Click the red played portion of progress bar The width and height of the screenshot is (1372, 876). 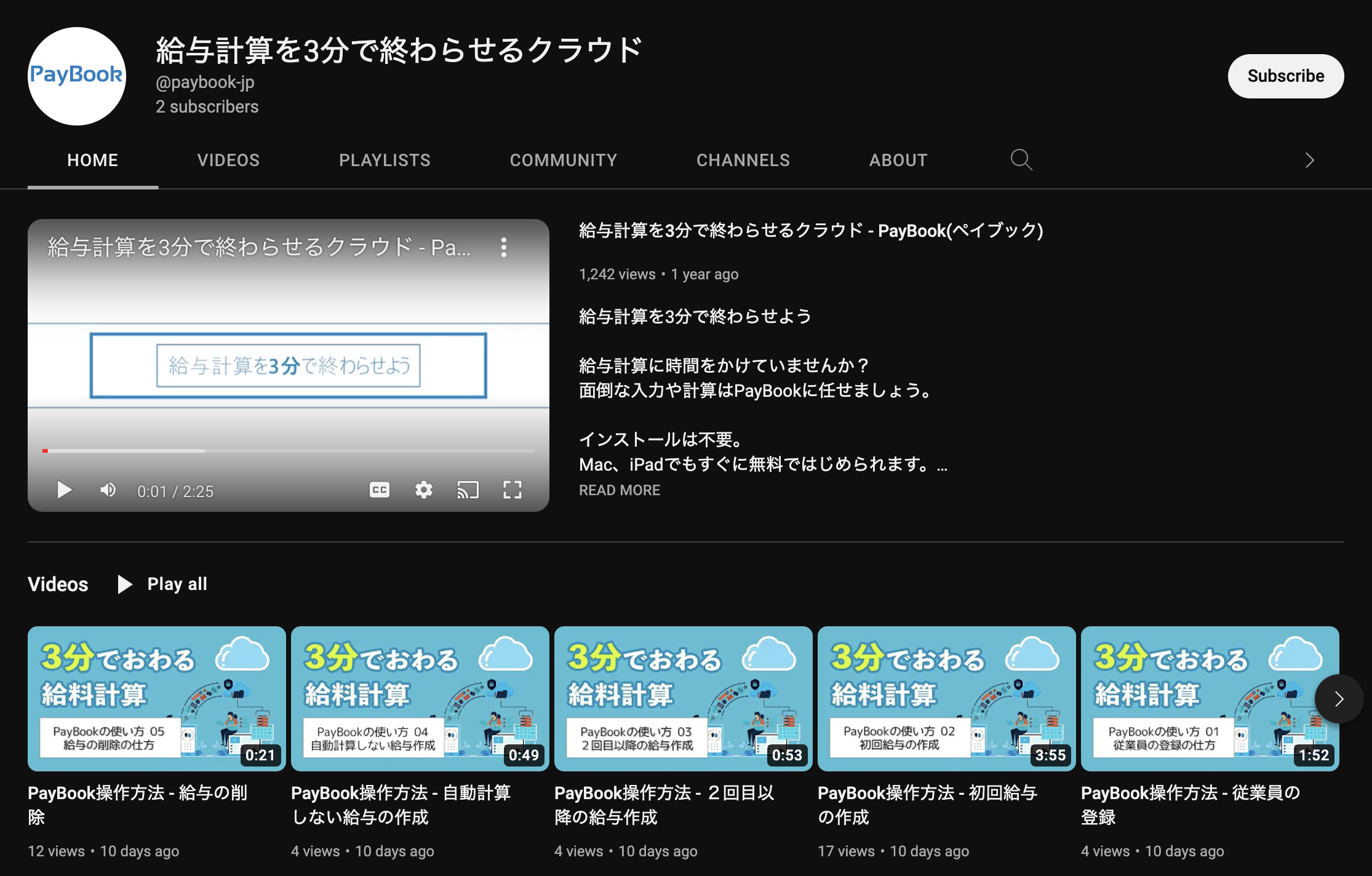[45, 451]
